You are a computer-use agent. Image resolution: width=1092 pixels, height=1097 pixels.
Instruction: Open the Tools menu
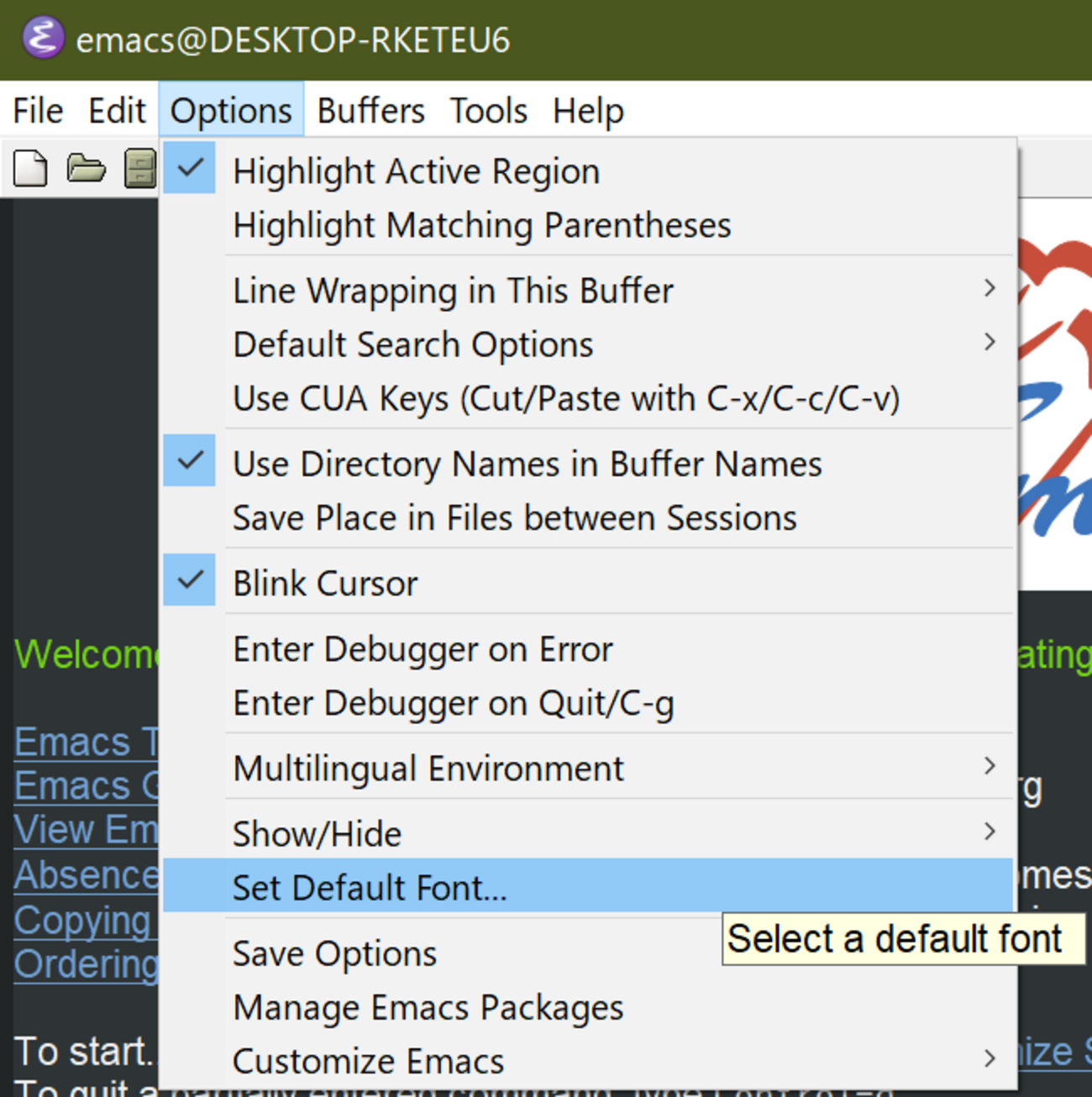tap(488, 110)
